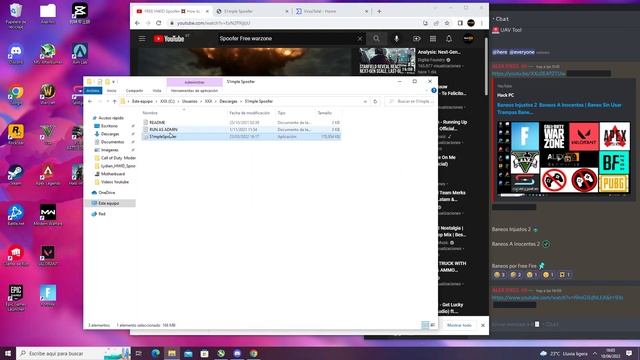Open the Fortnite desktop shortcut
This screenshot has width=640, height=360.
tap(48, 296)
